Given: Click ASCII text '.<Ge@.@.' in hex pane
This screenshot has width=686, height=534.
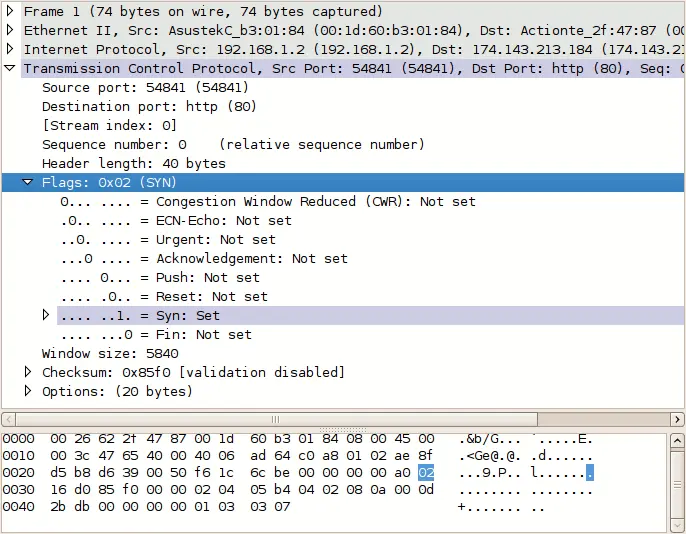Looking at the screenshot, I should [x=490, y=456].
